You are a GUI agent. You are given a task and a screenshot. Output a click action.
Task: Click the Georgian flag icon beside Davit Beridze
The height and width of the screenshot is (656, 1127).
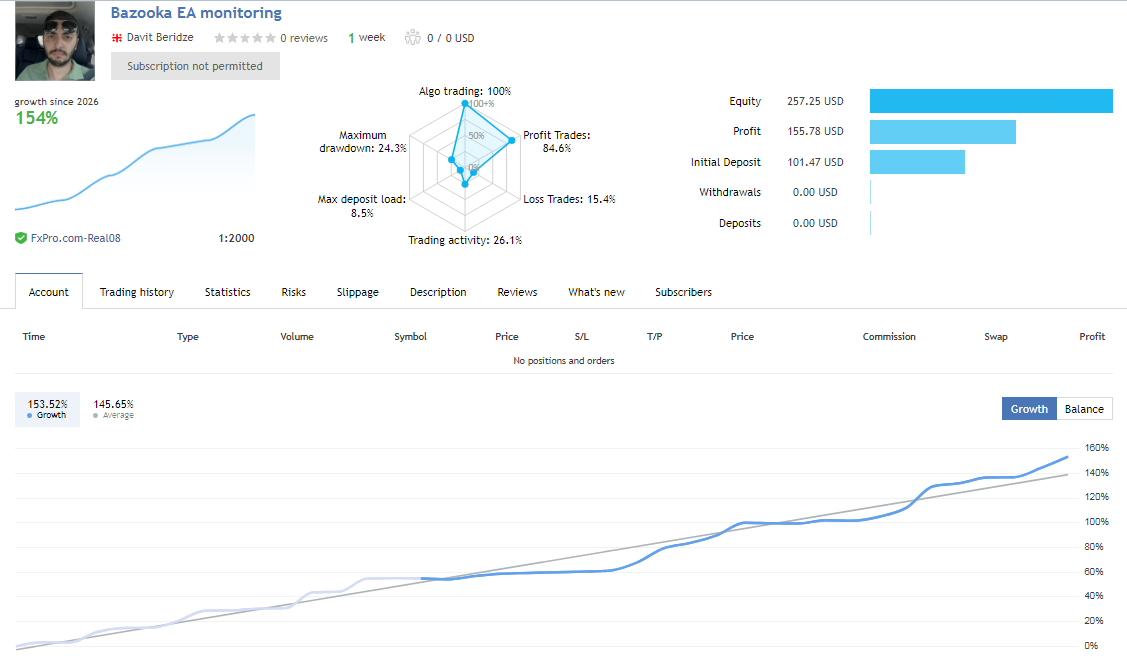click(117, 38)
